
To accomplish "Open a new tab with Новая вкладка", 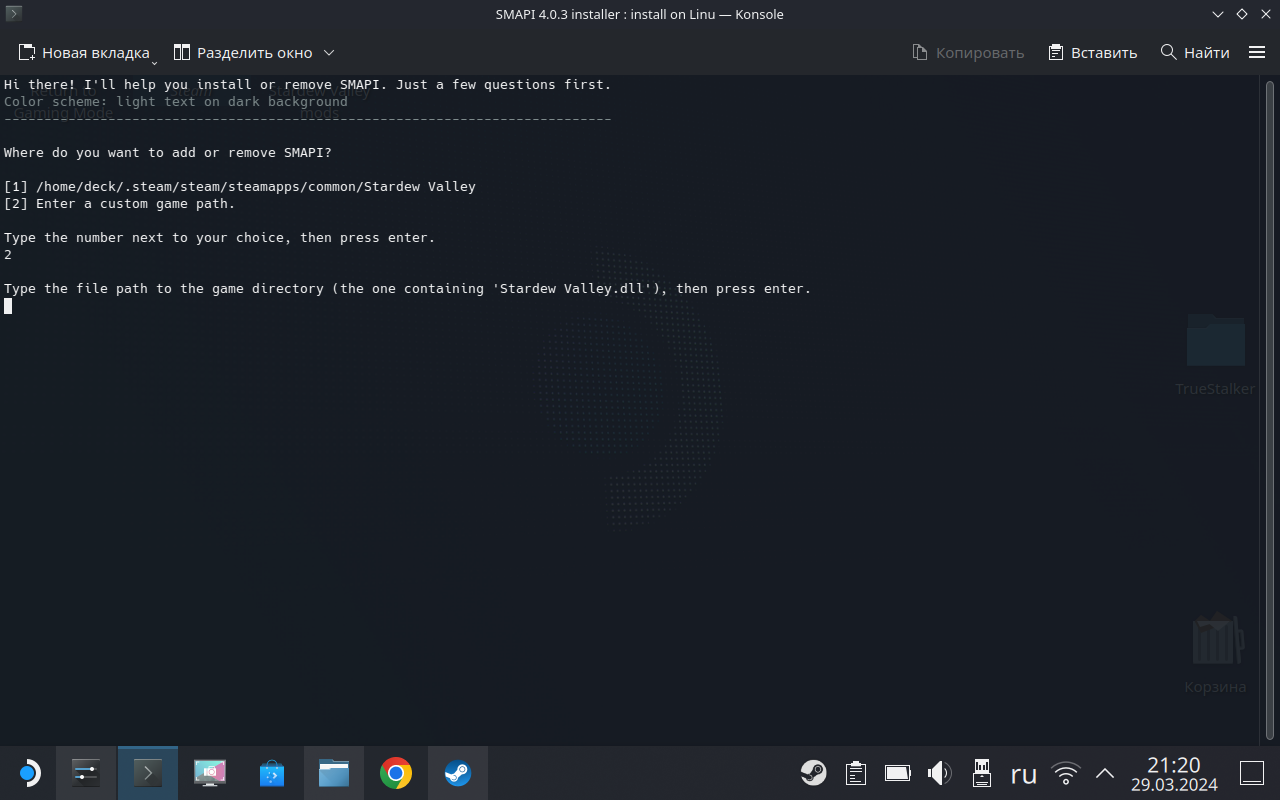I will pos(84,52).
